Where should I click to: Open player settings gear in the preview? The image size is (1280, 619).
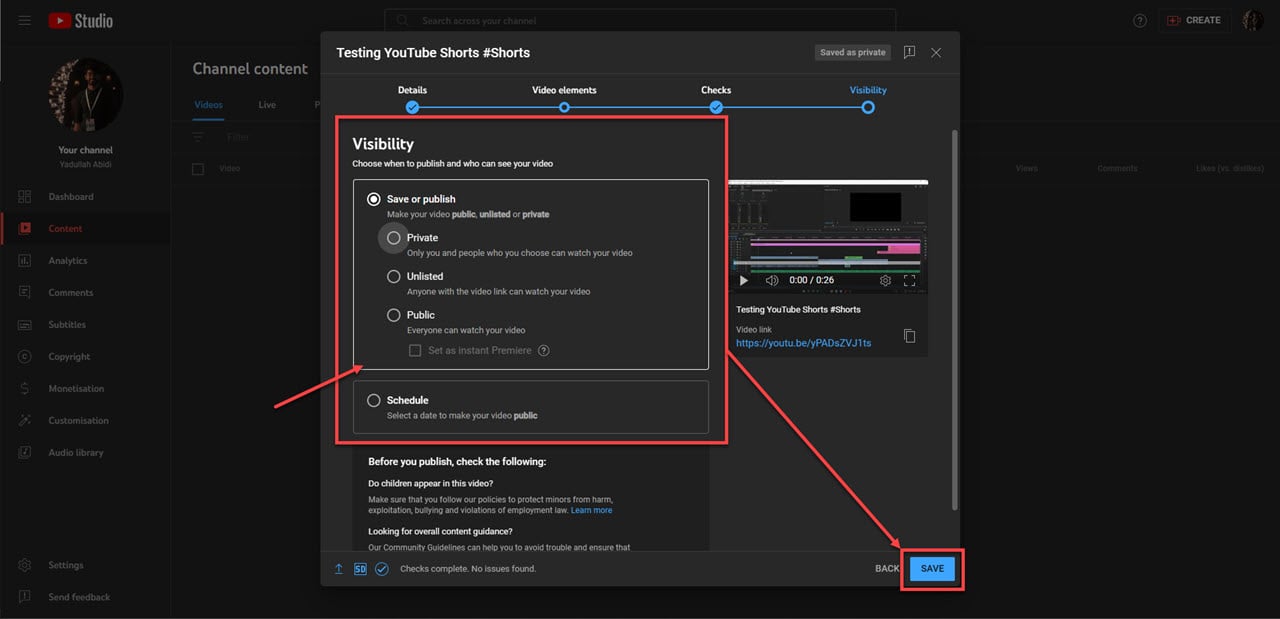click(885, 280)
